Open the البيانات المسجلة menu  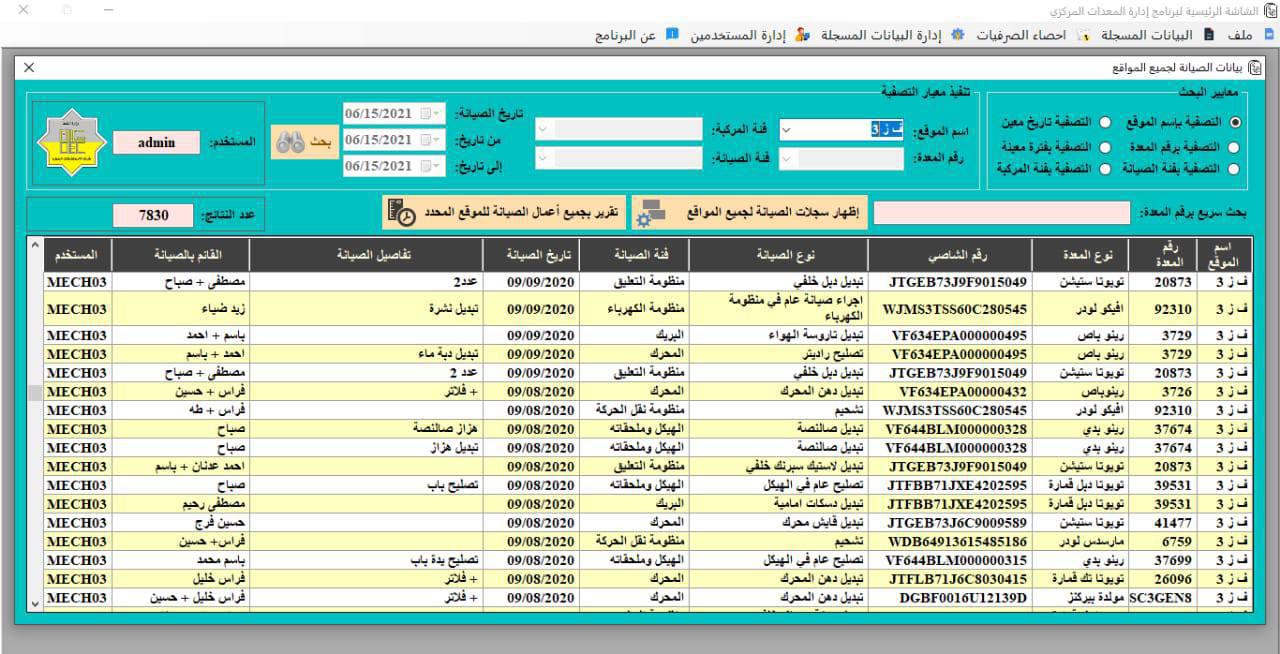(1157, 35)
